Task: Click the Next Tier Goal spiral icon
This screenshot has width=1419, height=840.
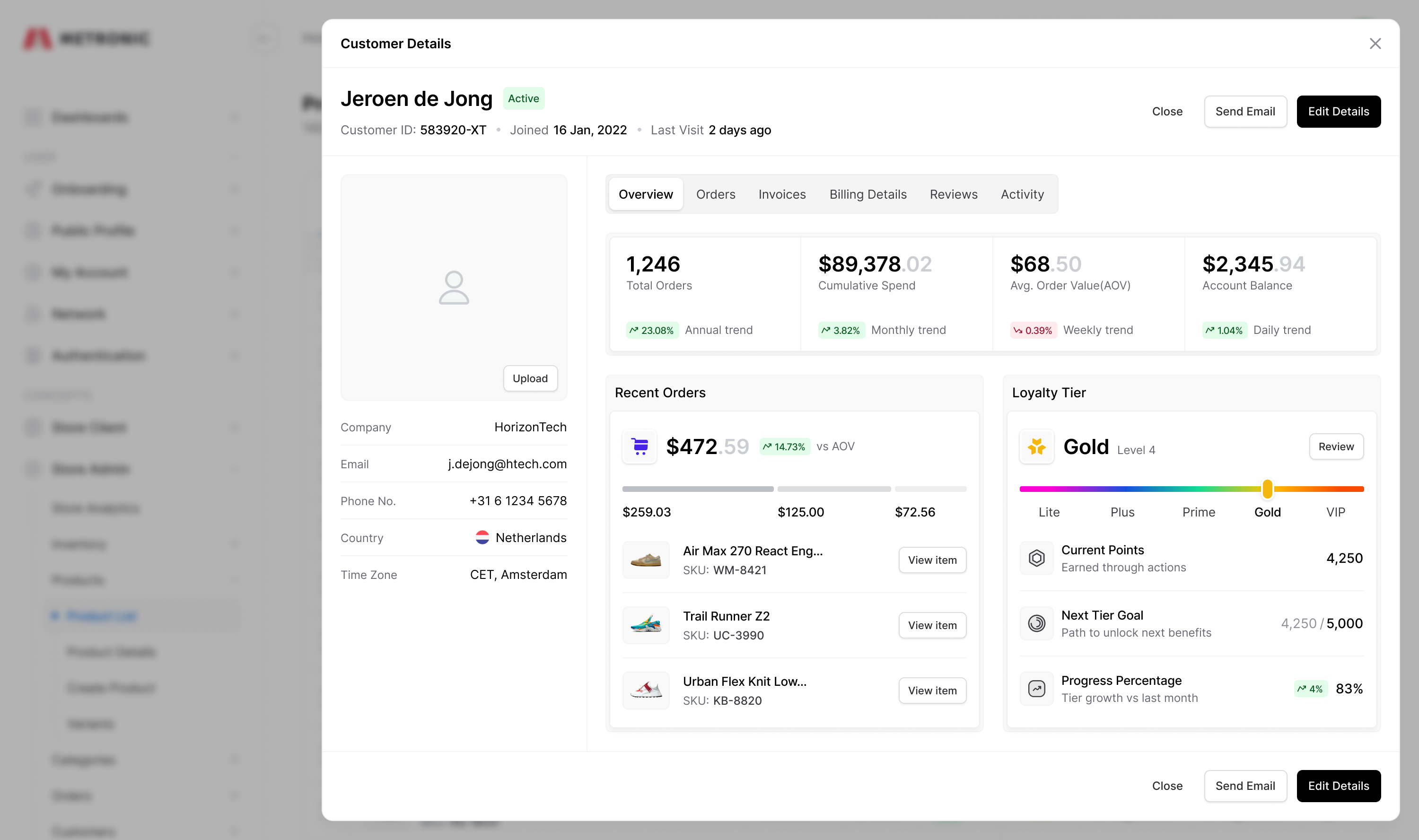Action: click(x=1036, y=623)
